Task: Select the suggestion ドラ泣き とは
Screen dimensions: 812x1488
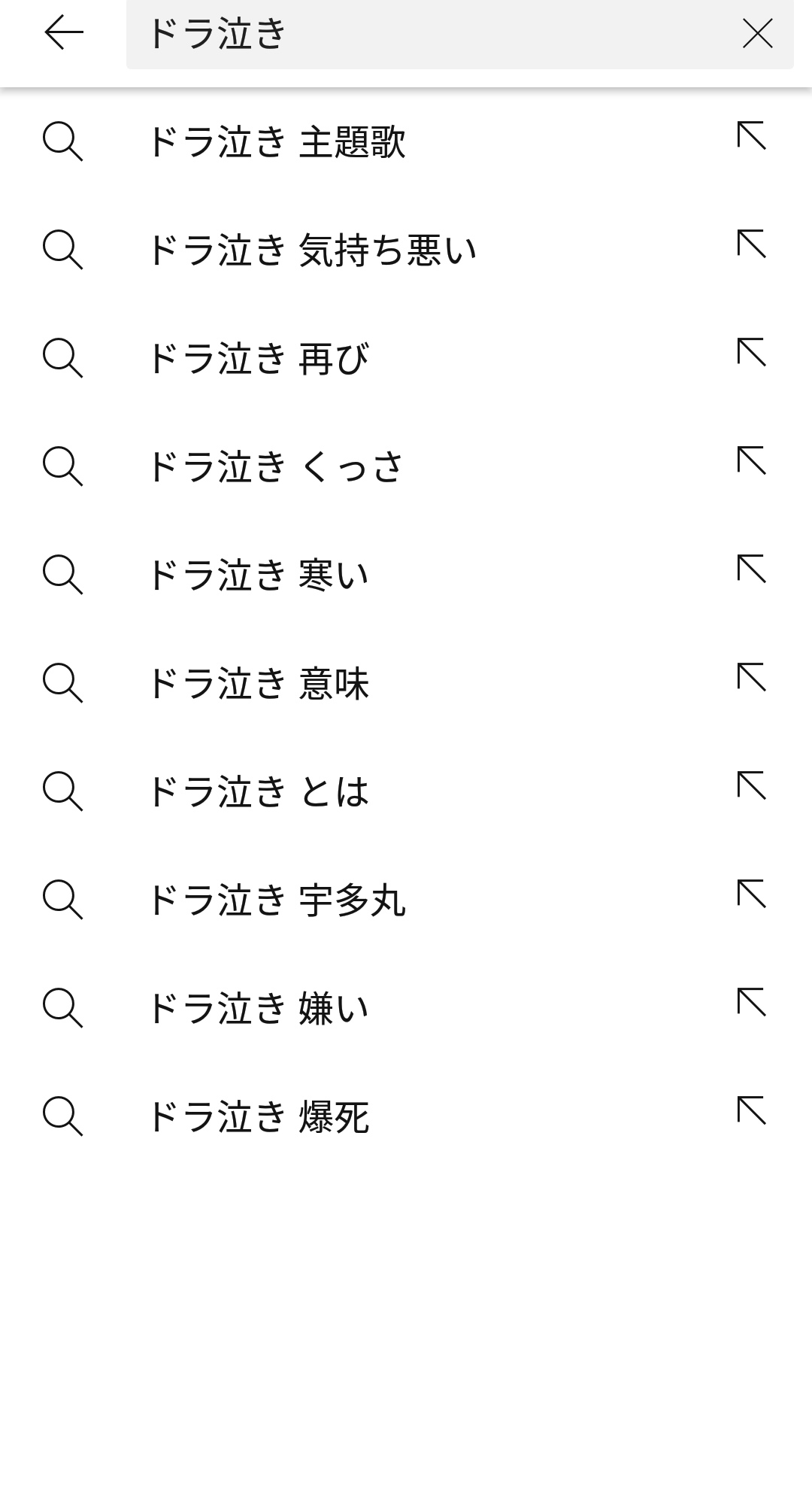Action: point(406,791)
